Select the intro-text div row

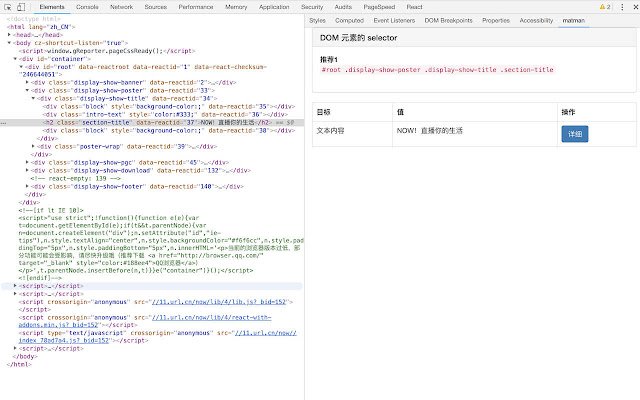pos(165,114)
